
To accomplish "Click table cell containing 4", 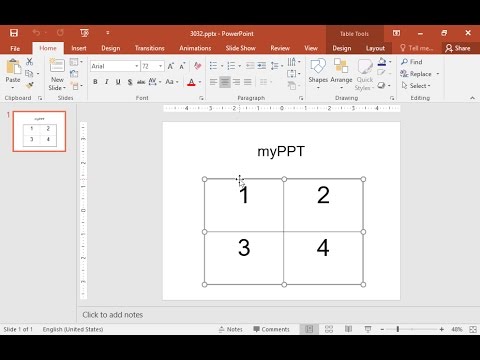I will click(323, 258).
